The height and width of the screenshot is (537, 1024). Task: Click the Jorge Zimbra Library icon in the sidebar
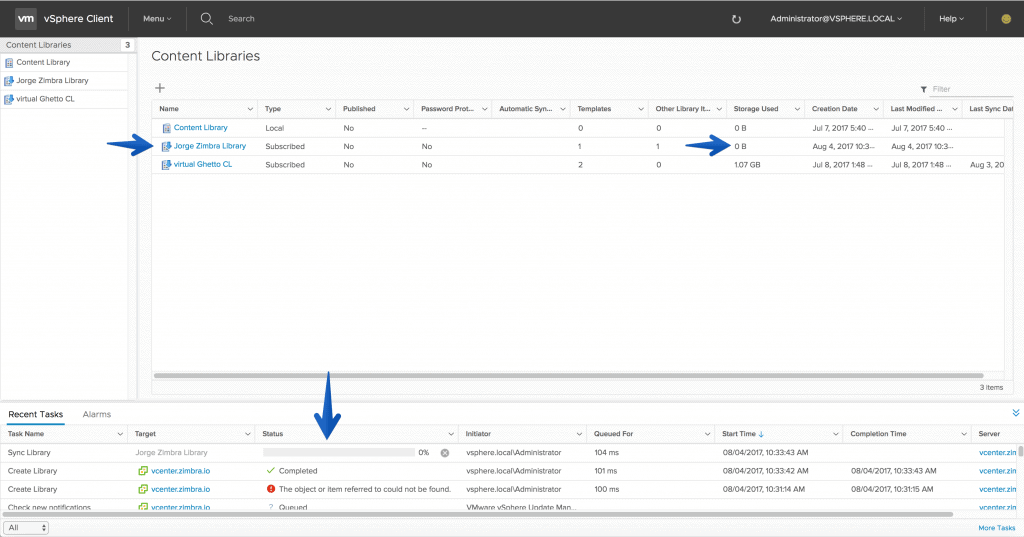(x=9, y=81)
